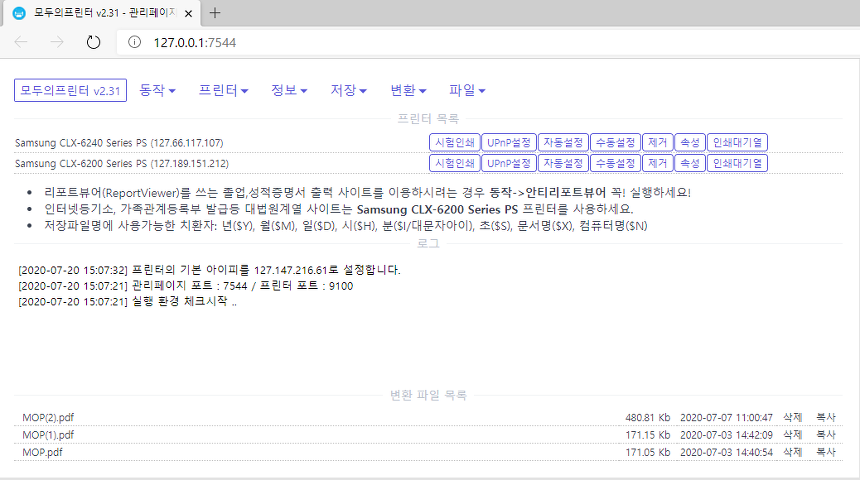Viewport: 860px width, 480px height.
Task: Open the 파일 menu
Action: [467, 90]
